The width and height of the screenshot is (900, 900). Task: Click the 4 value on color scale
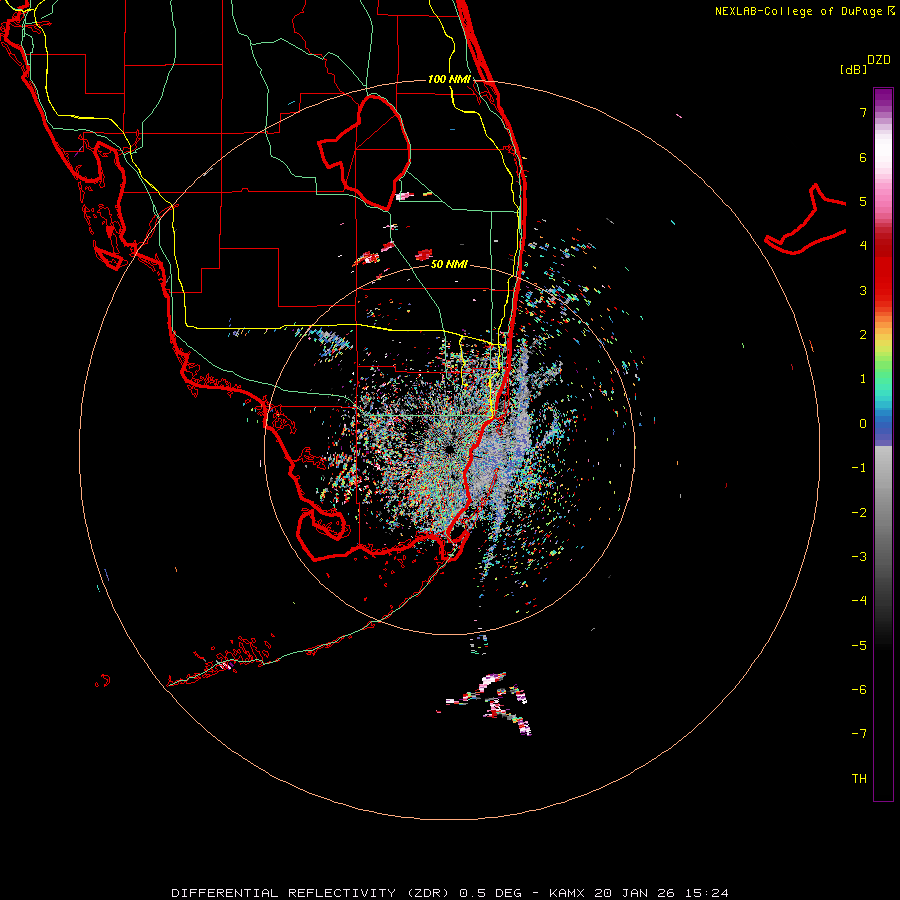(x=863, y=246)
